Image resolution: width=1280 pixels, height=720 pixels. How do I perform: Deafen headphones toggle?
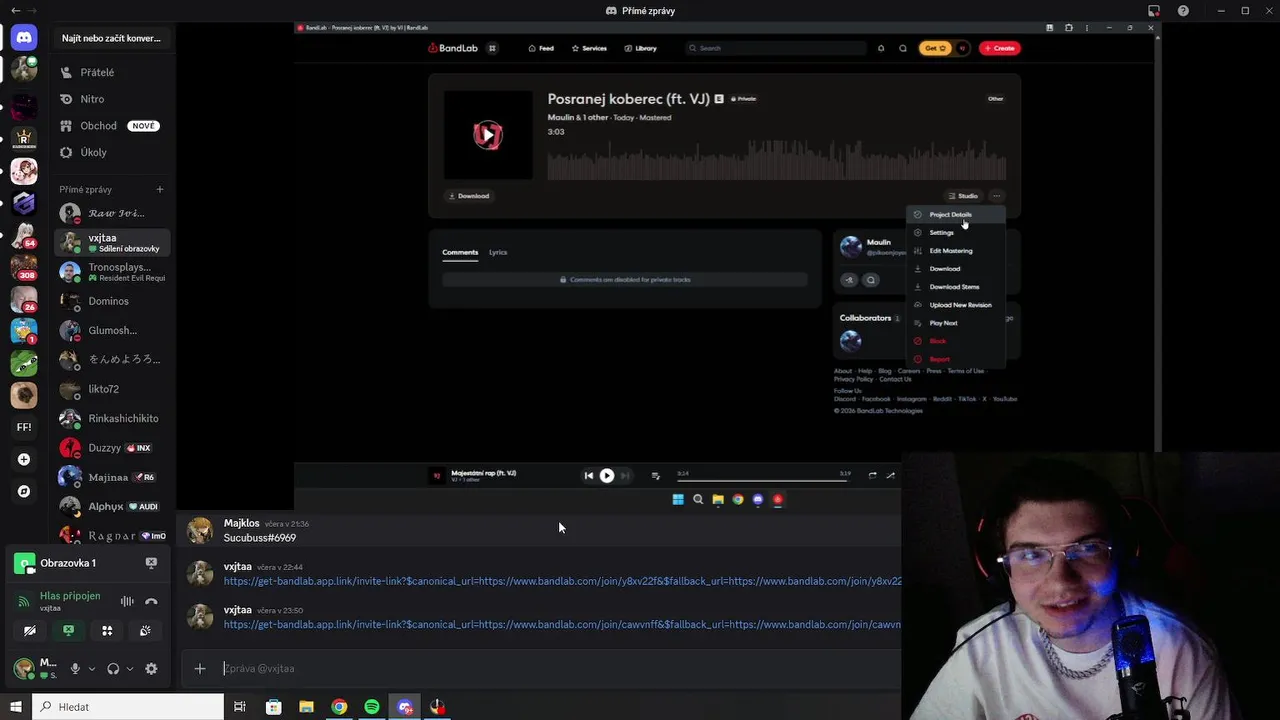[113, 668]
